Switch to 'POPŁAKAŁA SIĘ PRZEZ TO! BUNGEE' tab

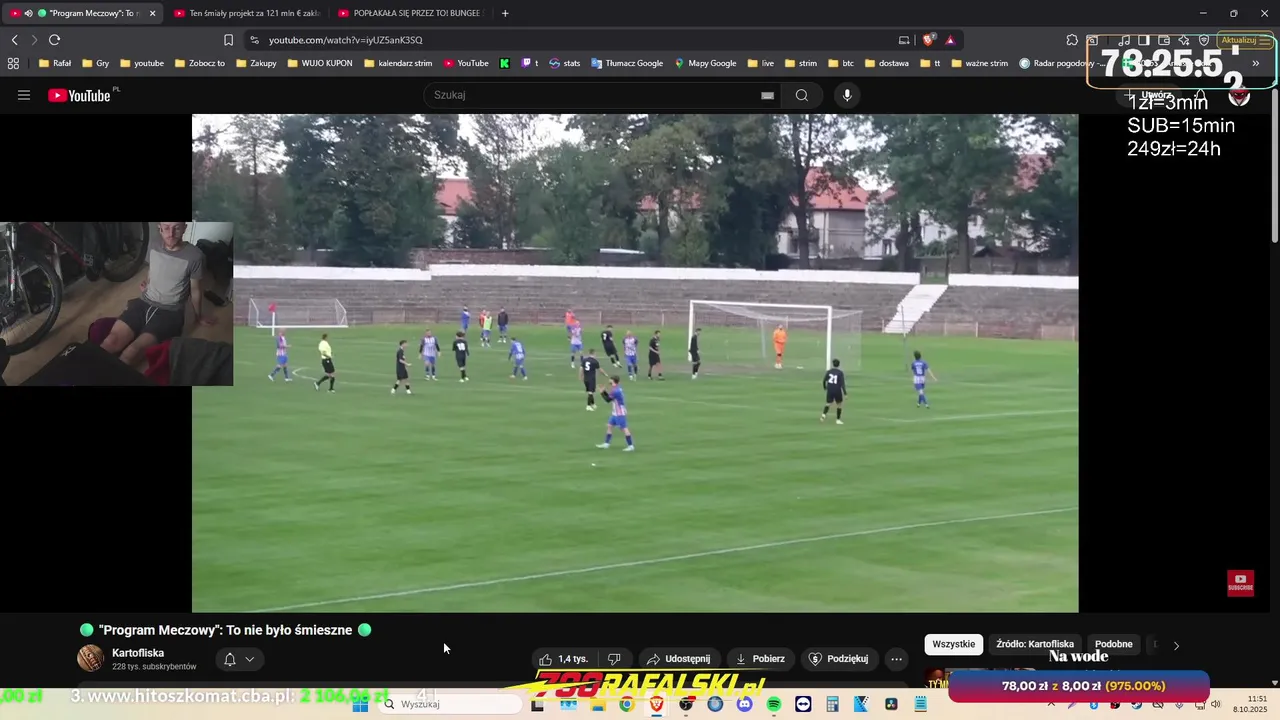click(410, 13)
